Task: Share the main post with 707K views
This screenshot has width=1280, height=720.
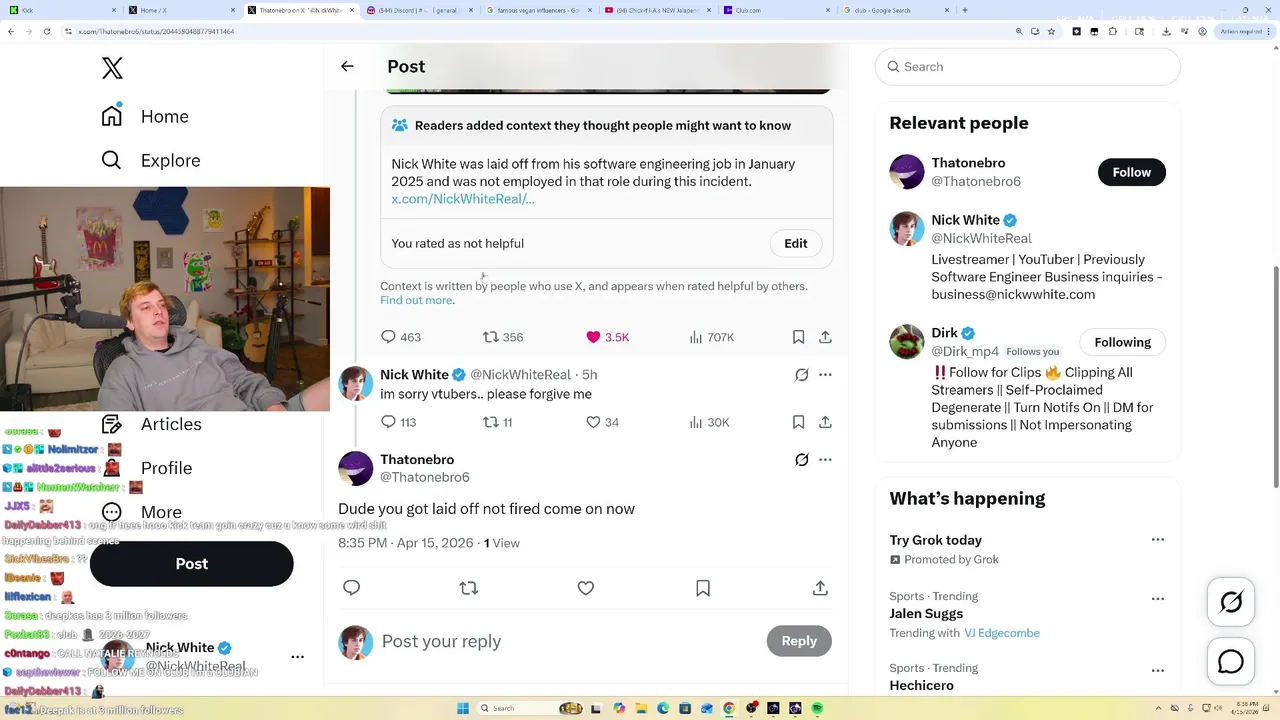Action: point(825,337)
